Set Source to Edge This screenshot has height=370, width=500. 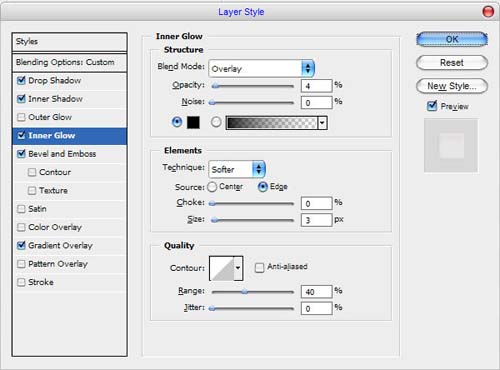coord(263,187)
